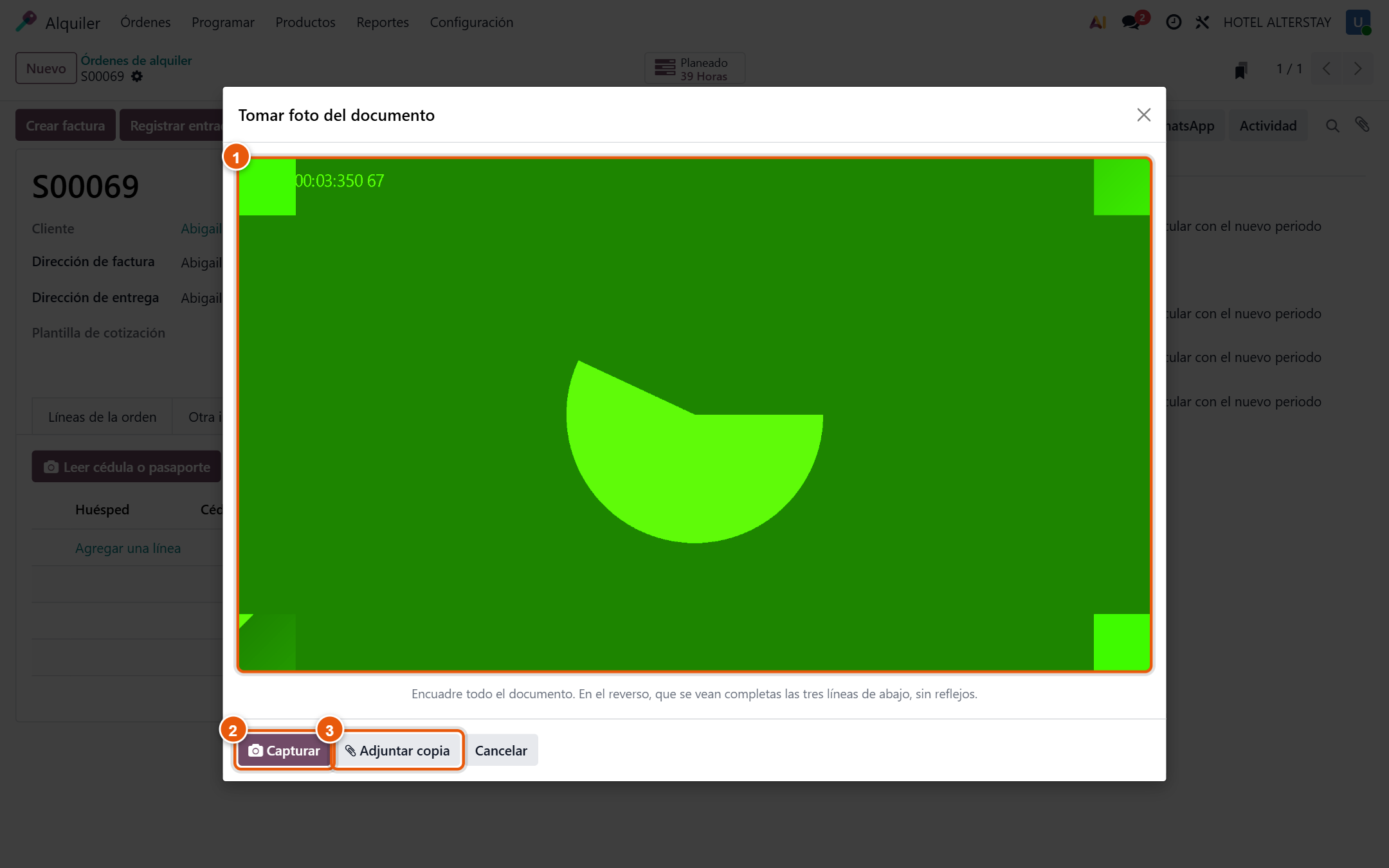Click the chatter search magnifier icon
This screenshot has height=868, width=1389.
tap(1332, 125)
